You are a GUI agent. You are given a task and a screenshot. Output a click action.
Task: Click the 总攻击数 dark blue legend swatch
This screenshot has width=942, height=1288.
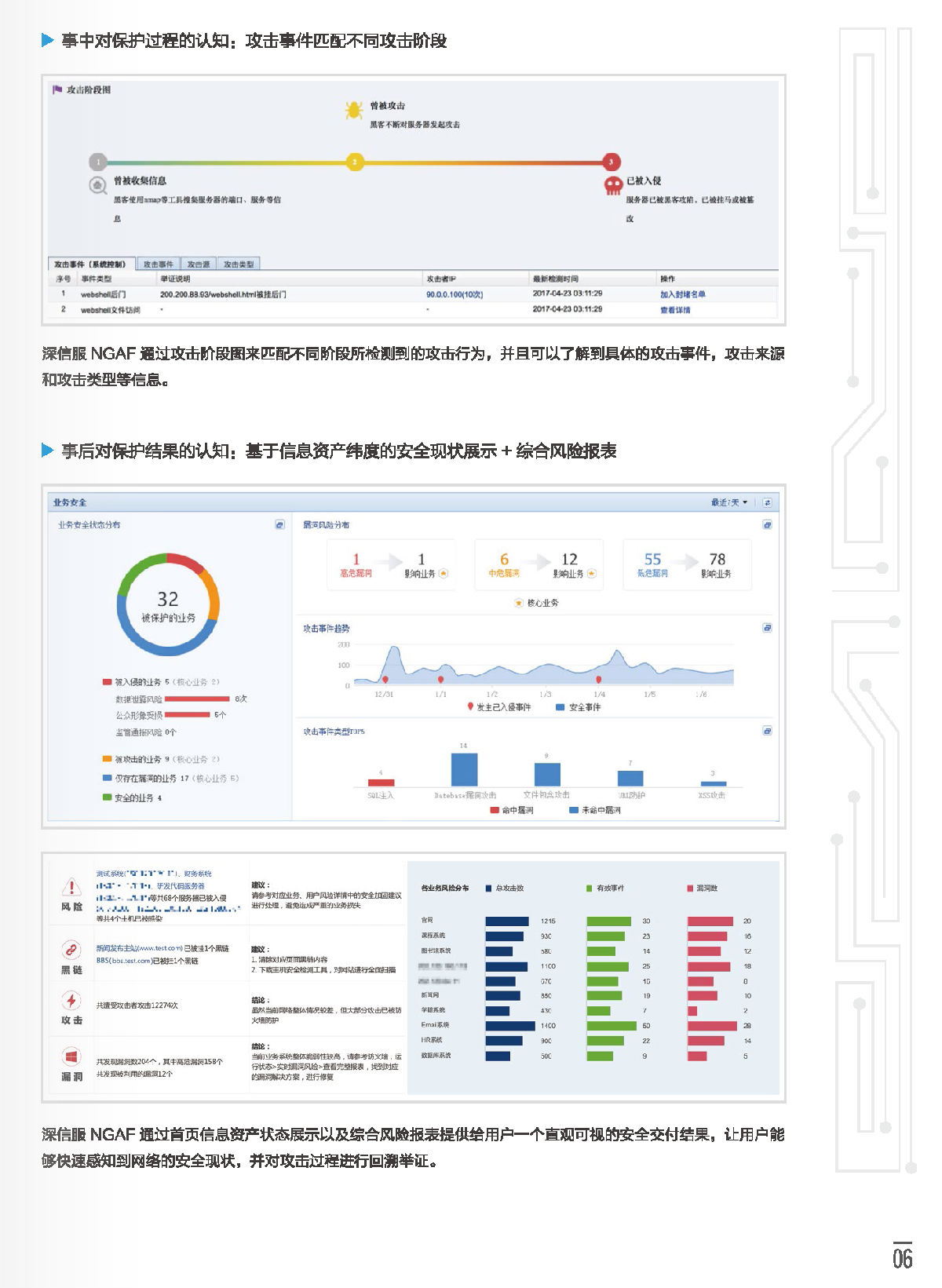point(488,888)
